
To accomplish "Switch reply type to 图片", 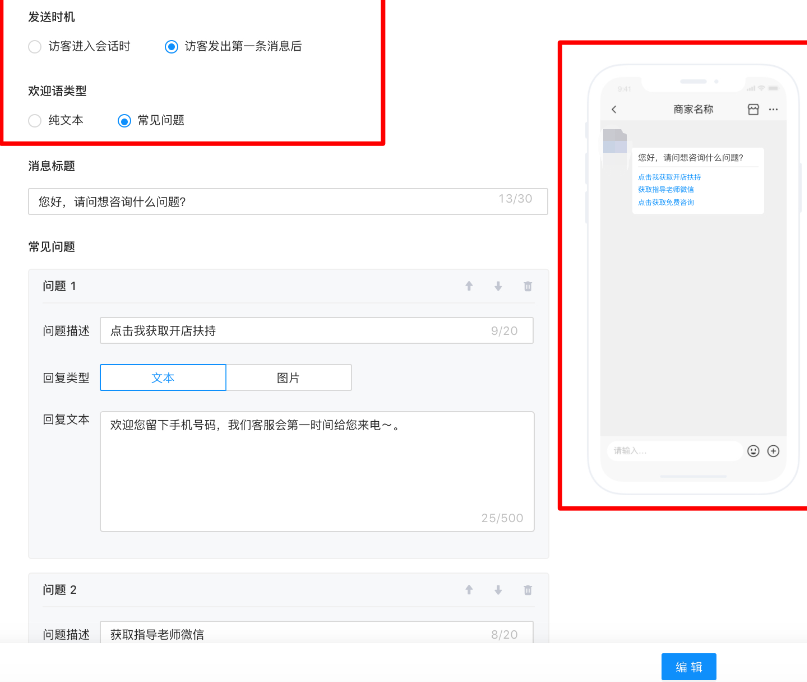I will point(288,377).
